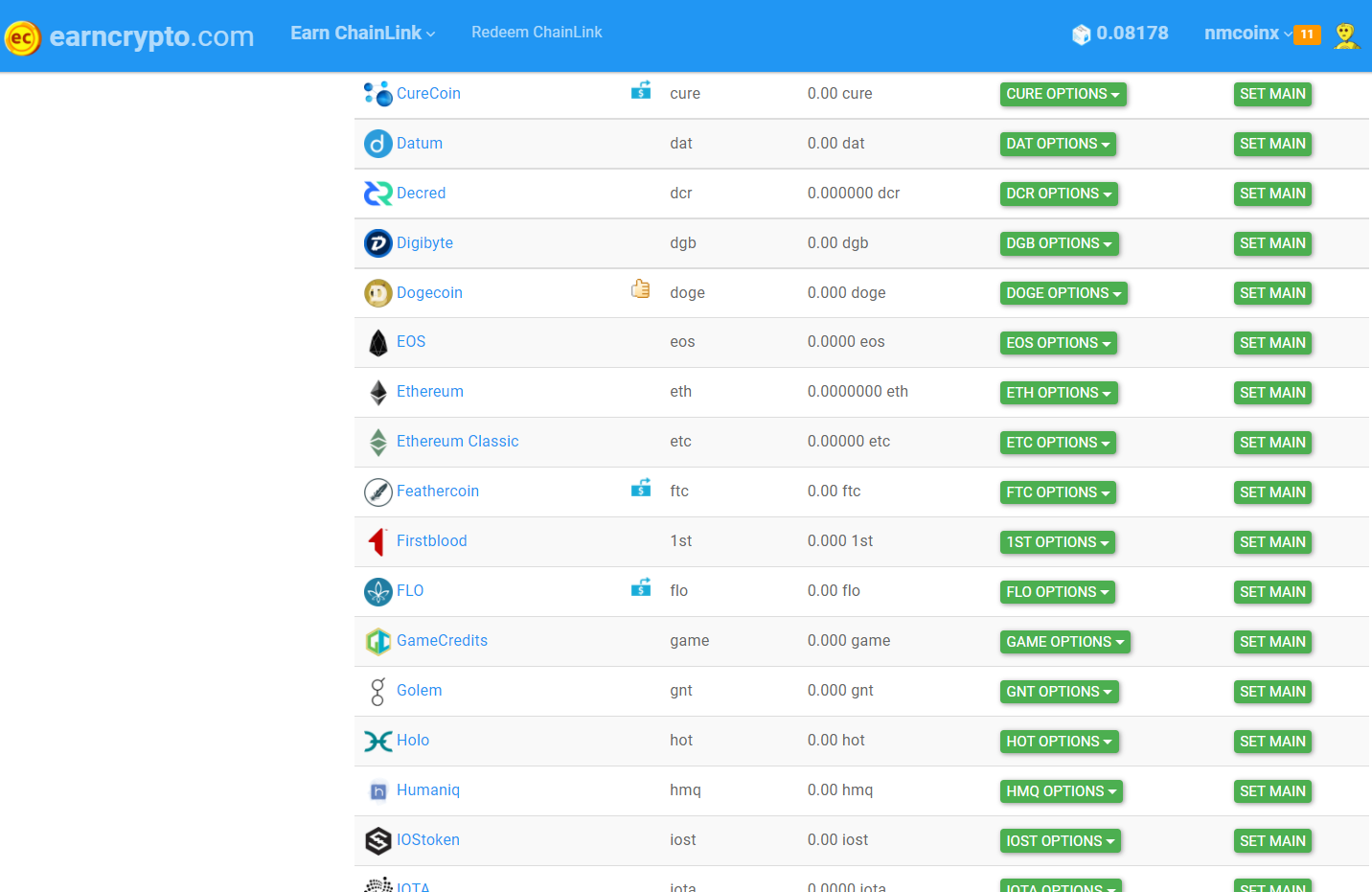Expand the DCR OPTIONS dropdown

(x=1059, y=194)
